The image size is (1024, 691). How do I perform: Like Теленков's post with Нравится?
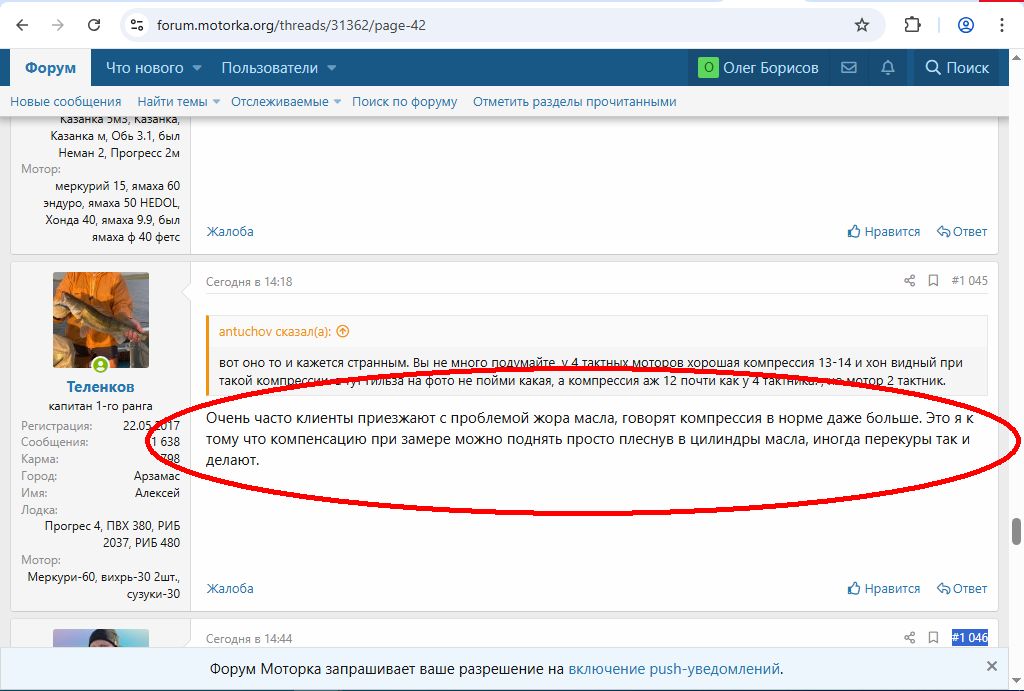click(x=884, y=589)
